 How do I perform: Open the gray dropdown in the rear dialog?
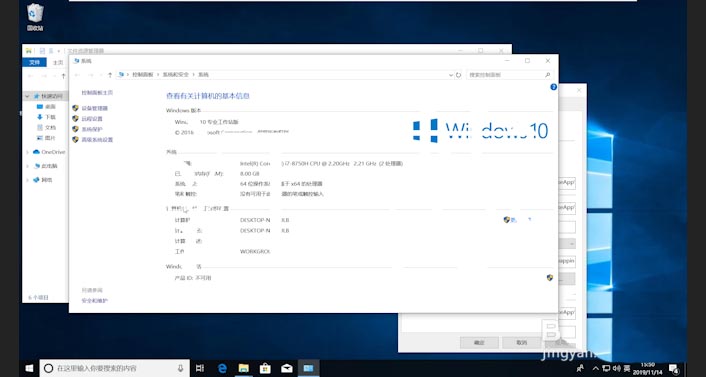(x=567, y=244)
